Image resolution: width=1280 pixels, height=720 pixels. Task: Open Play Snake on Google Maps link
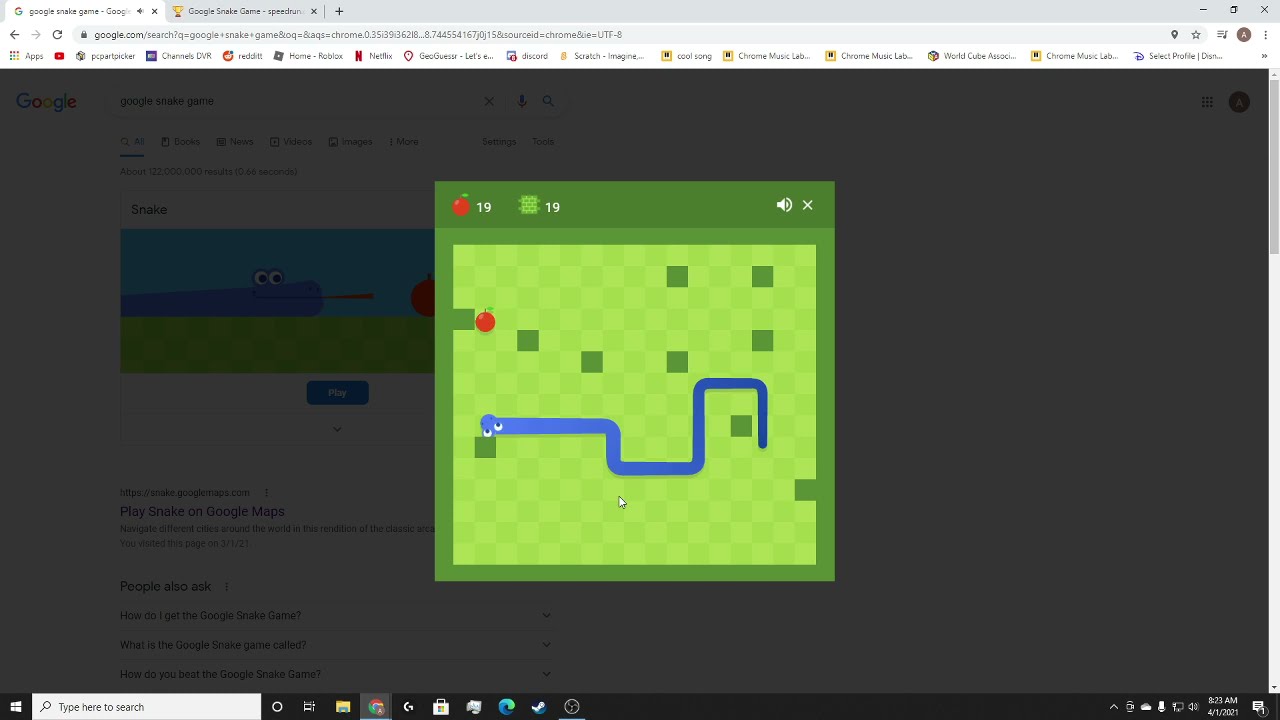(x=202, y=511)
